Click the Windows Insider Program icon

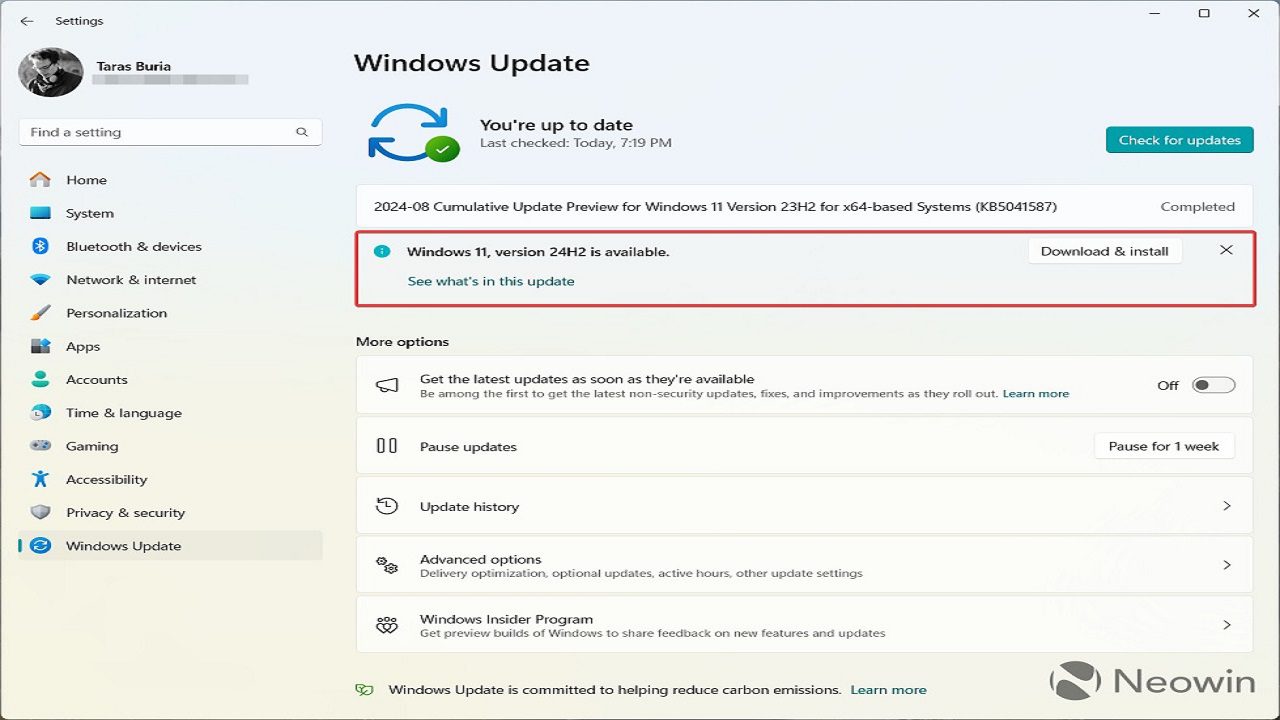[387, 625]
